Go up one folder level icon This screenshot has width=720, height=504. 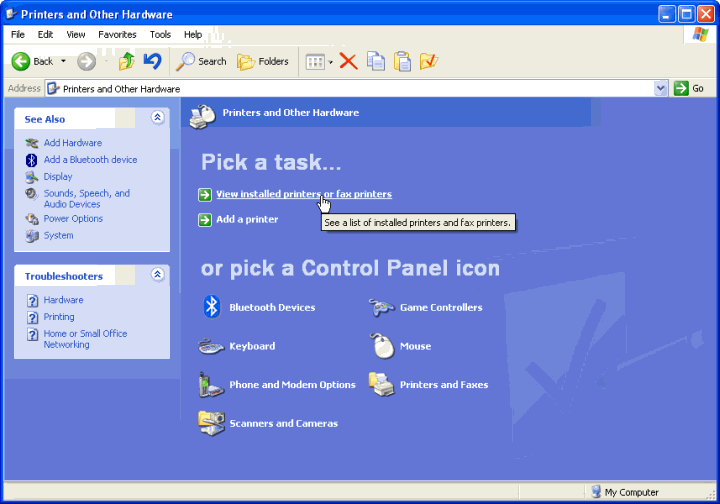pyautogui.click(x=127, y=62)
